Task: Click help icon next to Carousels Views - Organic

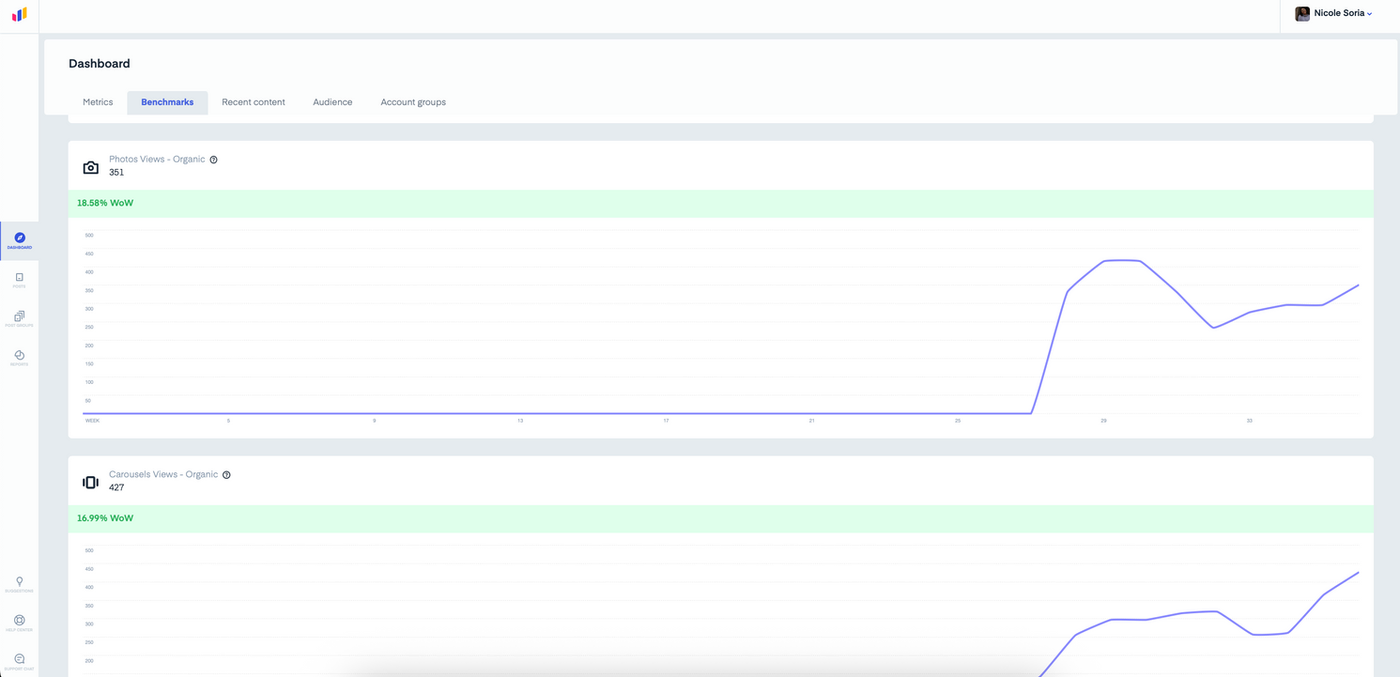Action: (227, 475)
